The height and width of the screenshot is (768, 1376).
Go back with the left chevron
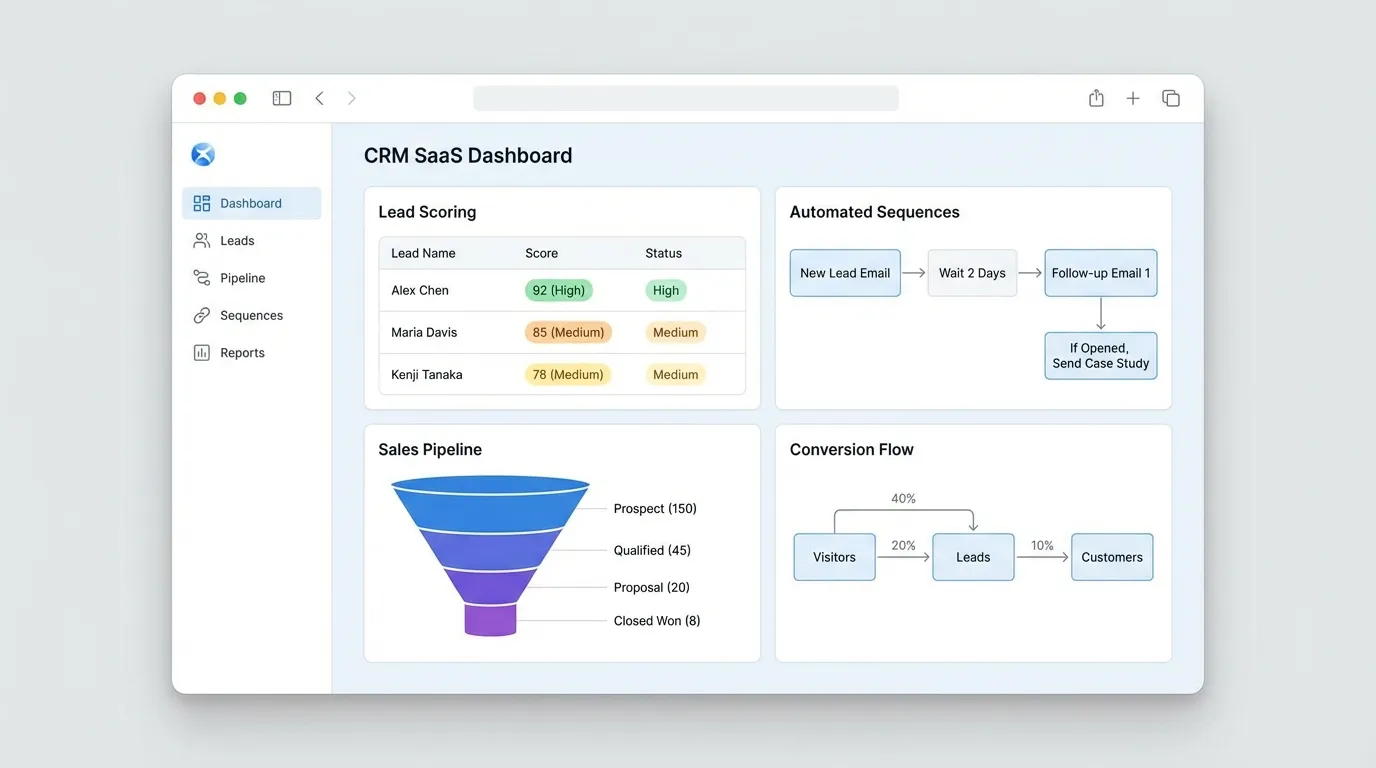point(320,98)
